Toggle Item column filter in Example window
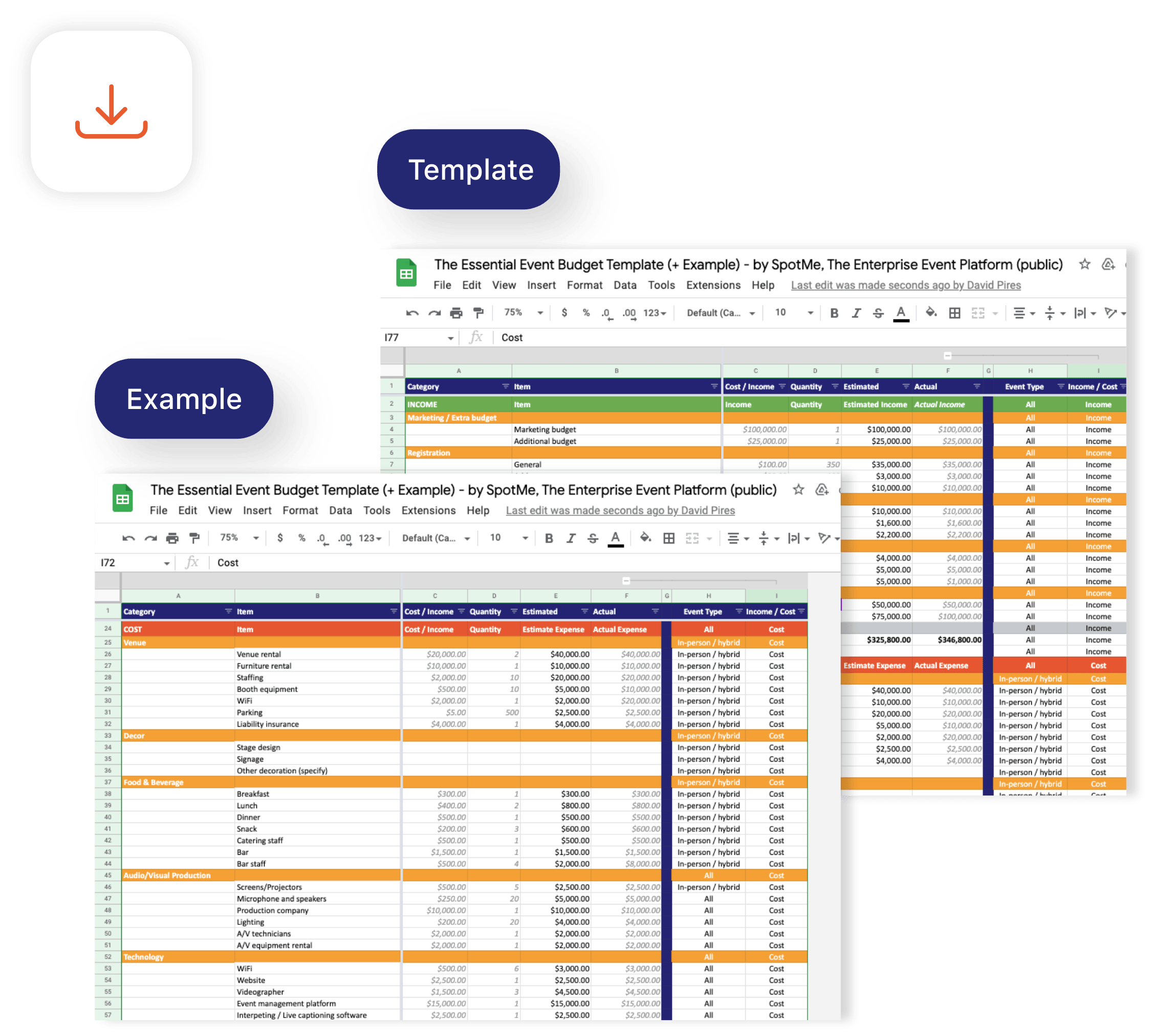The image size is (1152, 1036). 393,611
